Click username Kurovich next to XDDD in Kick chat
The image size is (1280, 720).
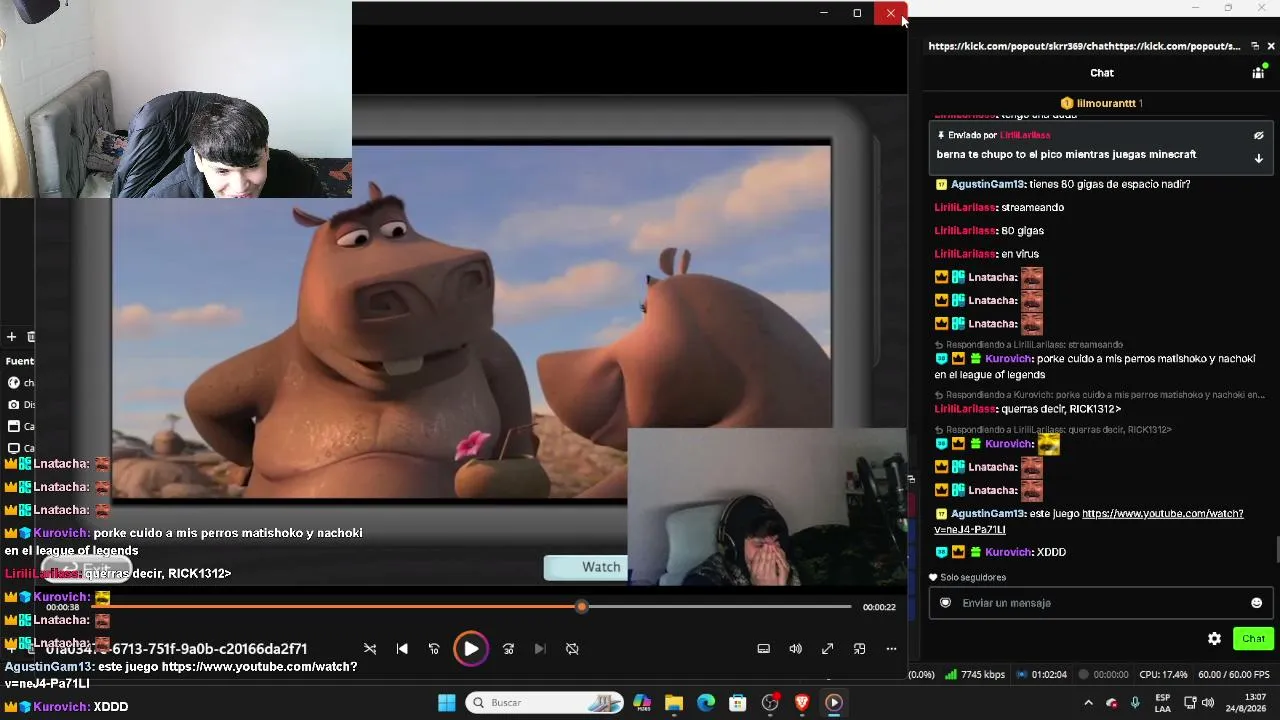(1008, 552)
